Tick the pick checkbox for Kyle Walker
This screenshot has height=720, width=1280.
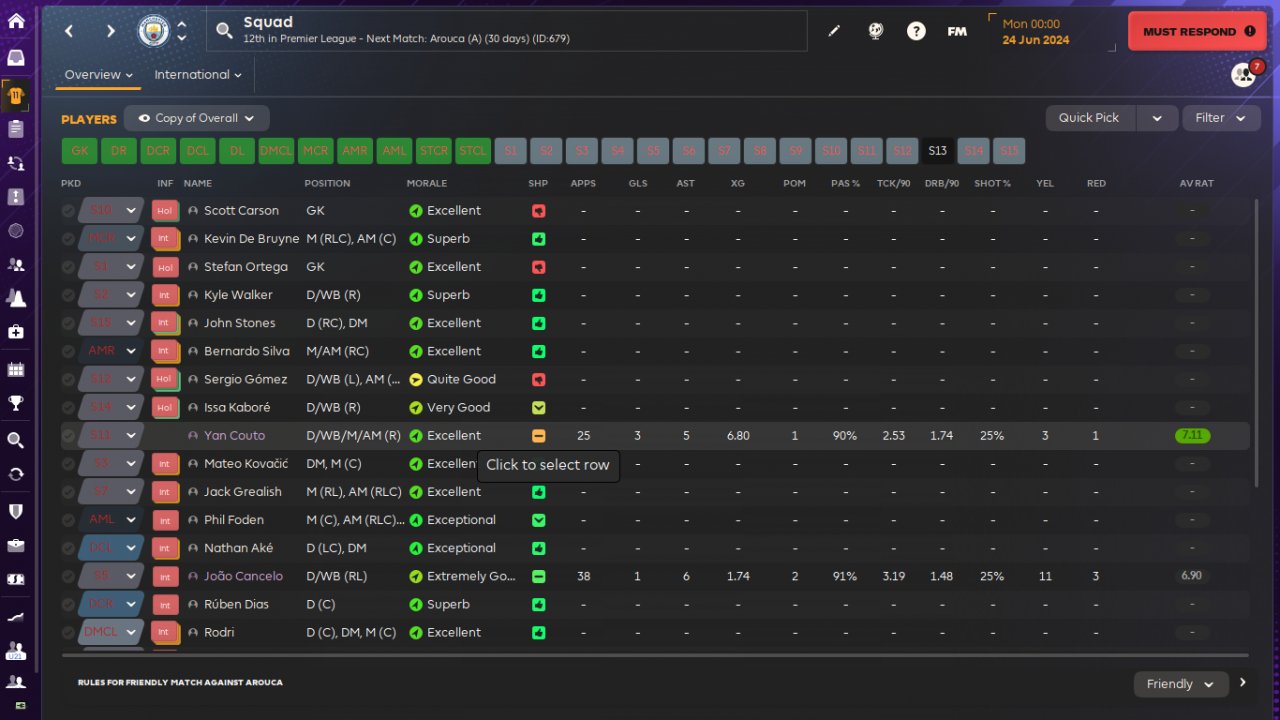point(68,295)
